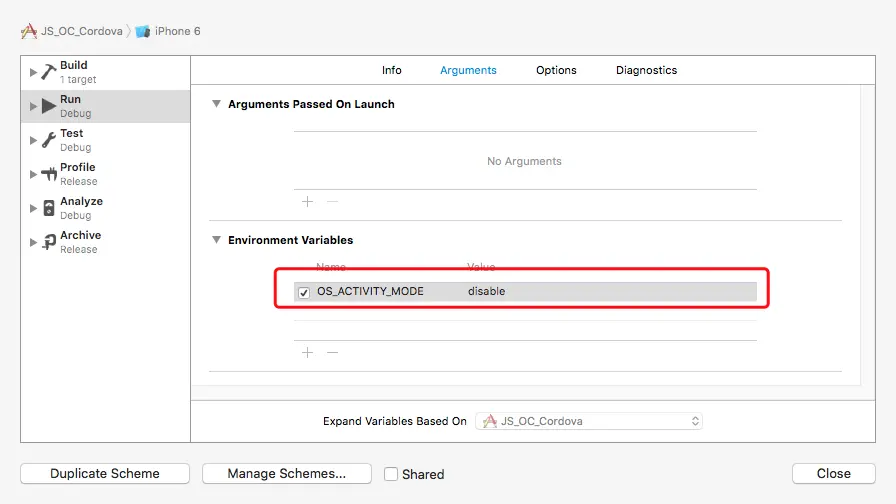The width and height of the screenshot is (896, 504).
Task: Click the Run play icon
Action: click(49, 106)
